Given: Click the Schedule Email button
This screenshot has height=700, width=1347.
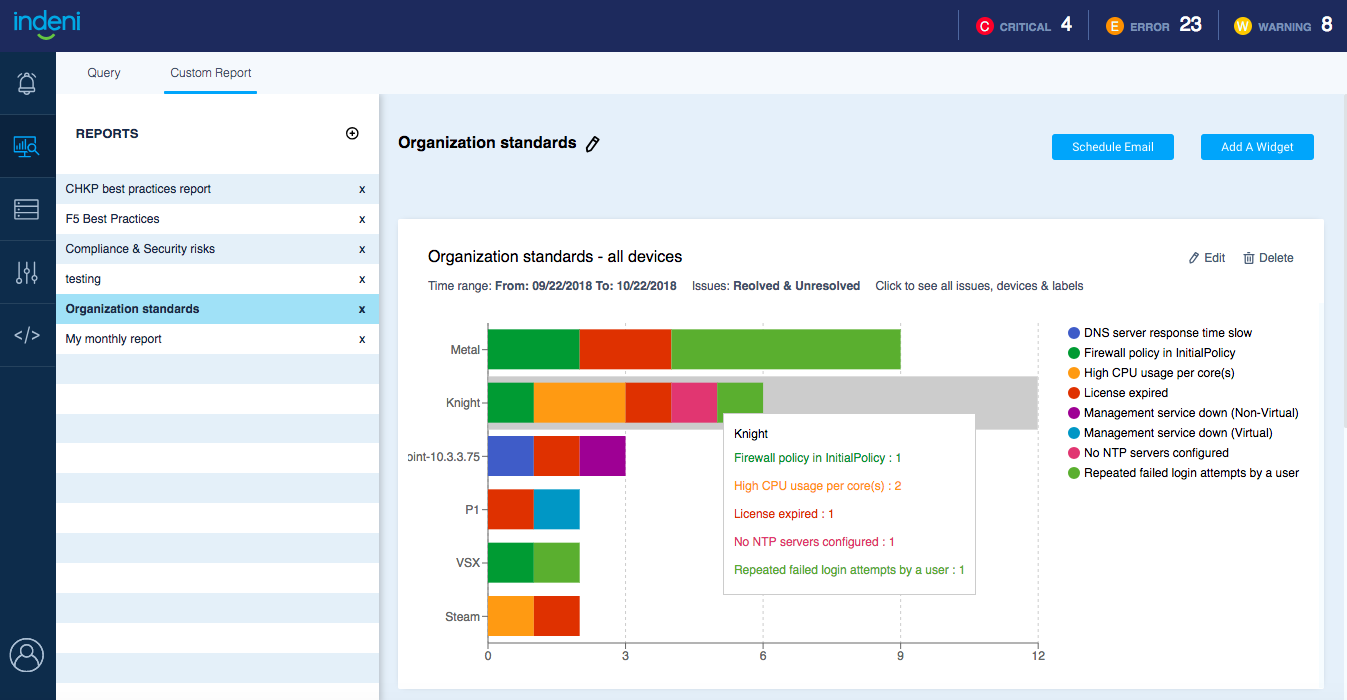Looking at the screenshot, I should [x=1112, y=147].
